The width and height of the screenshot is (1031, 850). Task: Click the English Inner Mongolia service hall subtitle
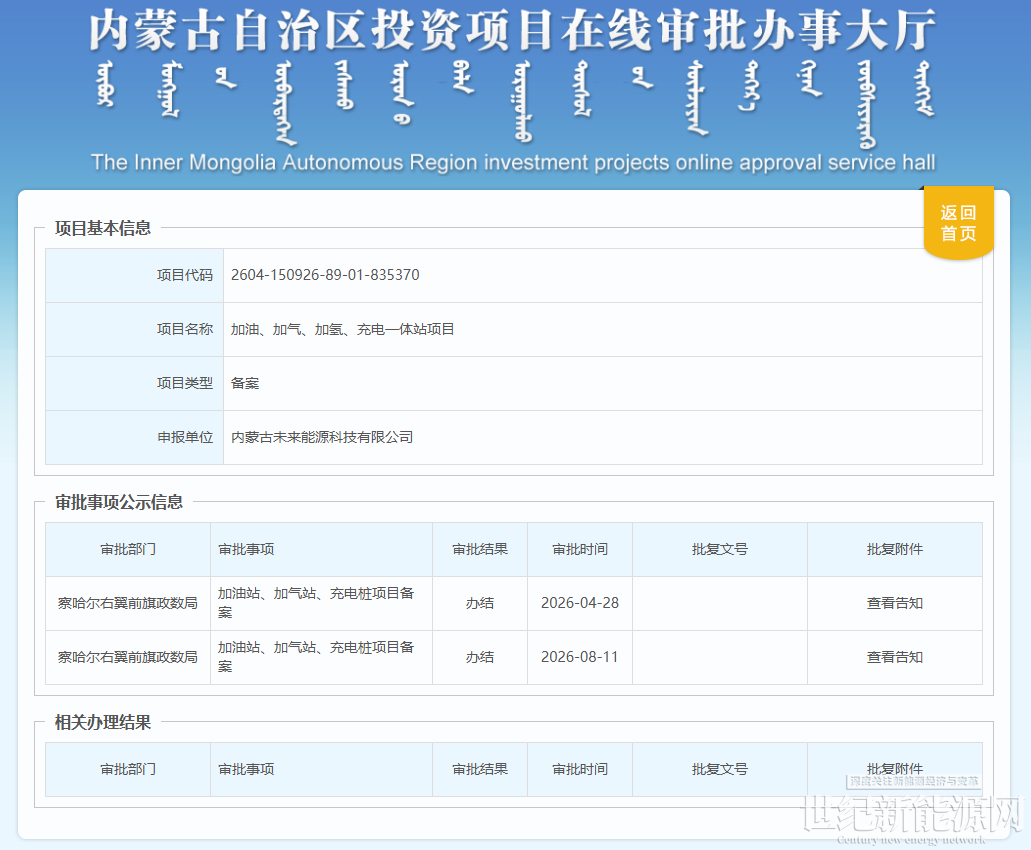click(x=513, y=162)
